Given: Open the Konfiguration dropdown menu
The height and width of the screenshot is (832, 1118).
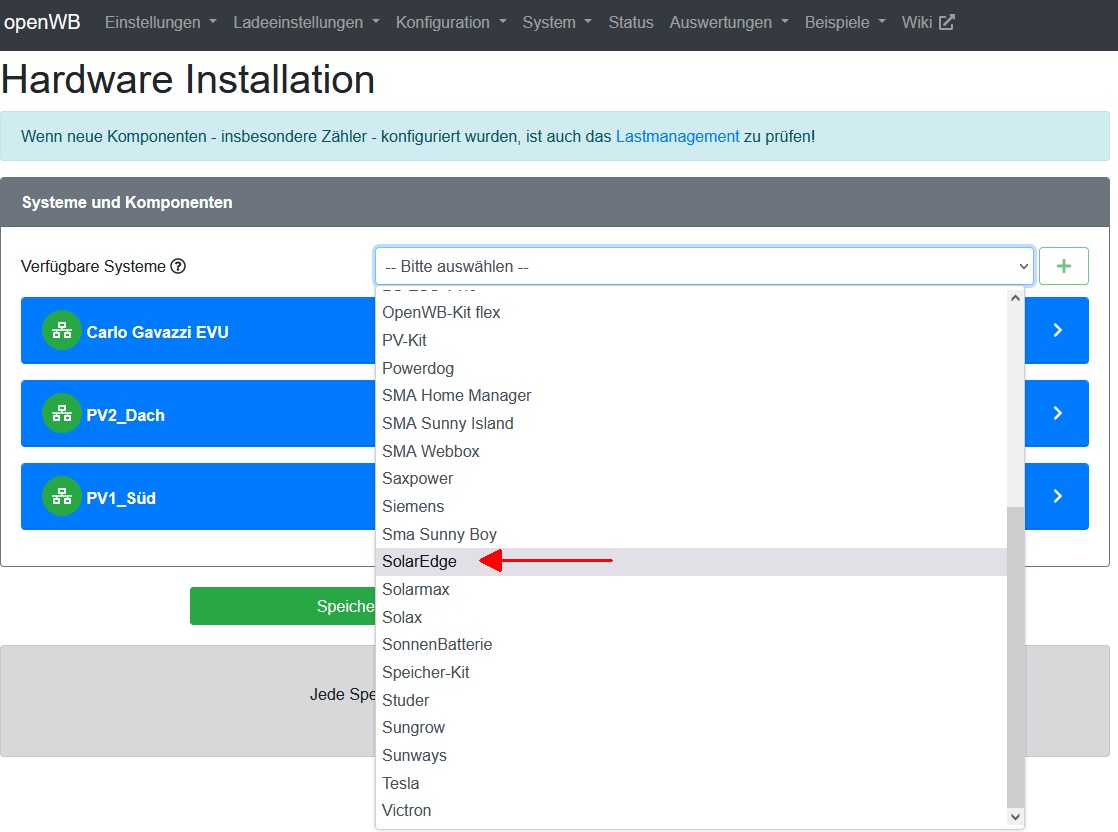Looking at the screenshot, I should (450, 22).
